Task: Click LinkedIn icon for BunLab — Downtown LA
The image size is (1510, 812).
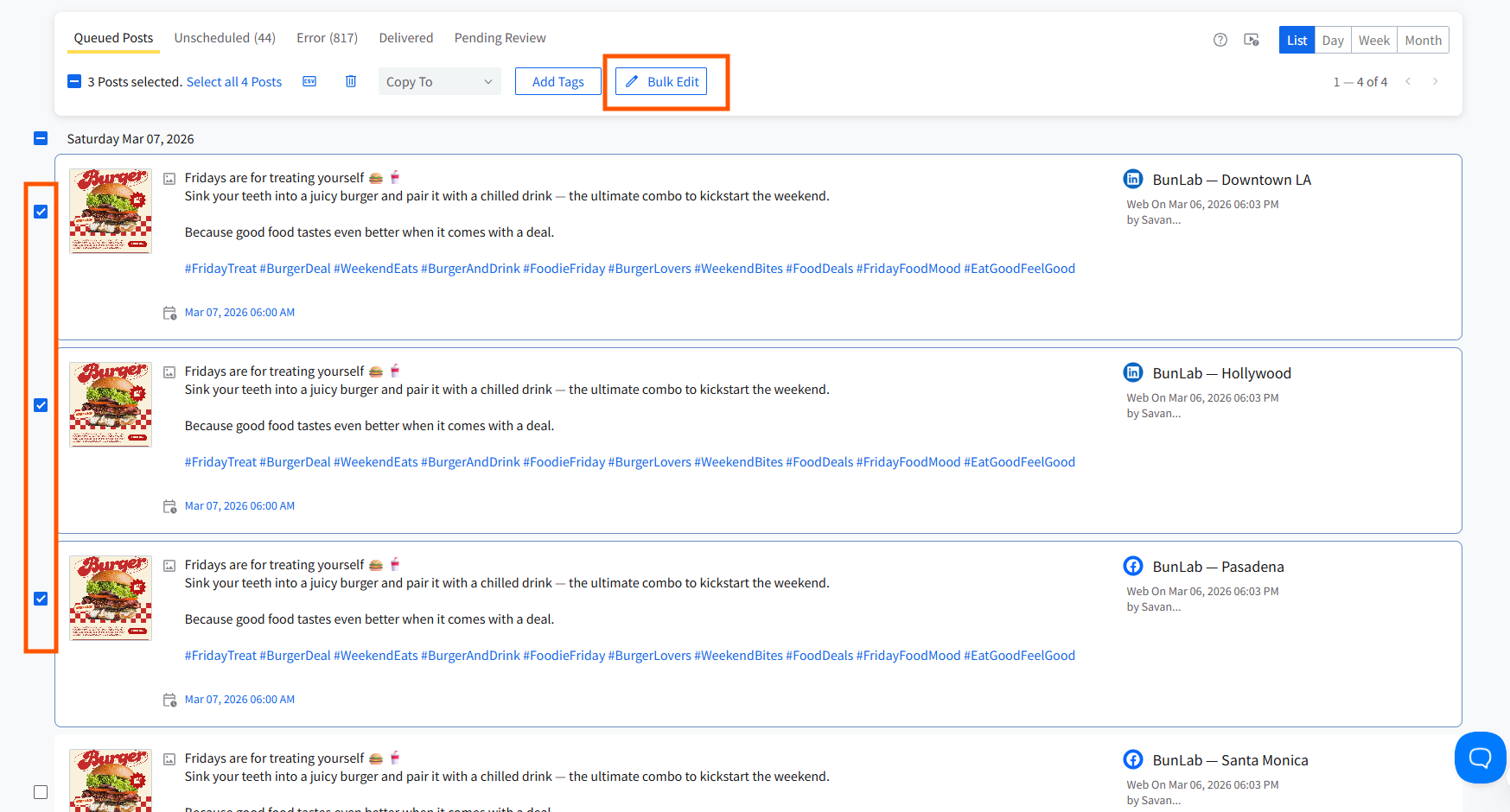Action: coord(1133,179)
